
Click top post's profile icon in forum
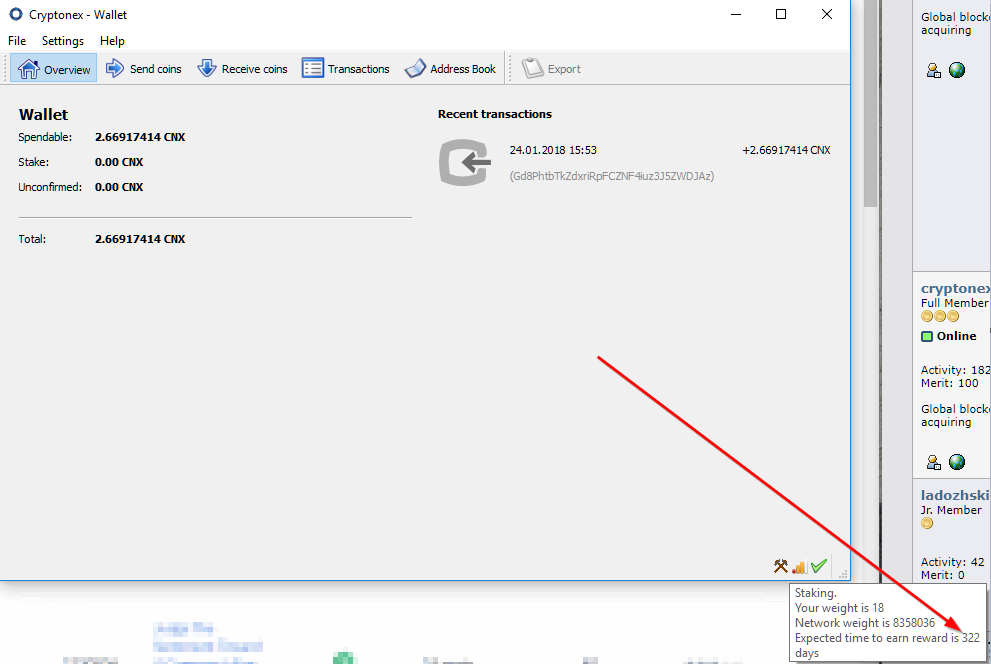pyautogui.click(x=933, y=71)
